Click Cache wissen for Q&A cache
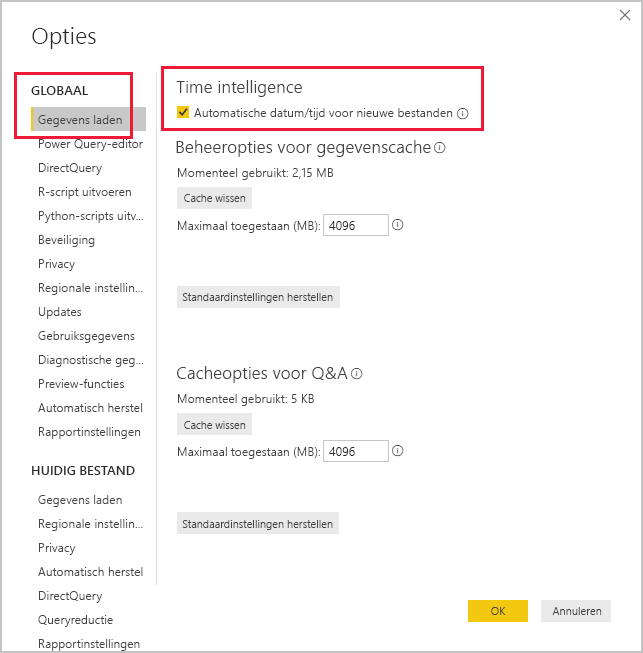 (x=214, y=425)
